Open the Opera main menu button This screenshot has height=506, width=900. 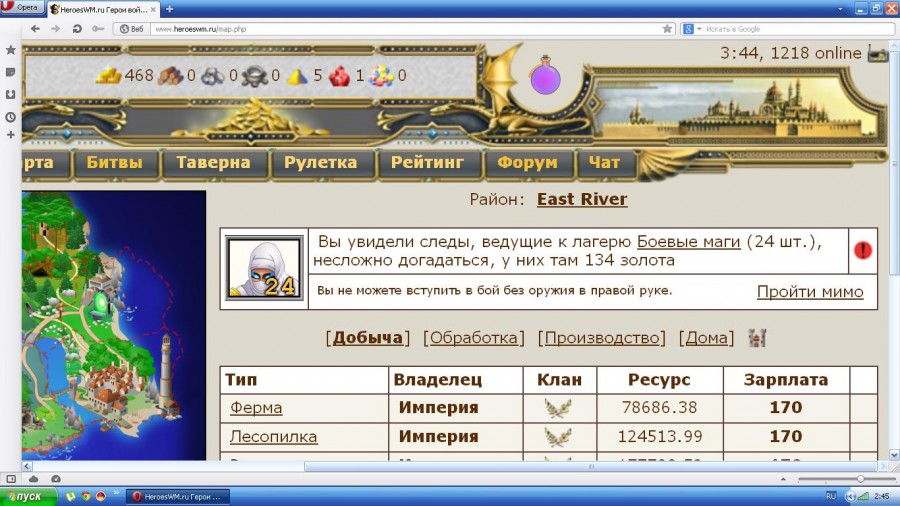pos(22,8)
